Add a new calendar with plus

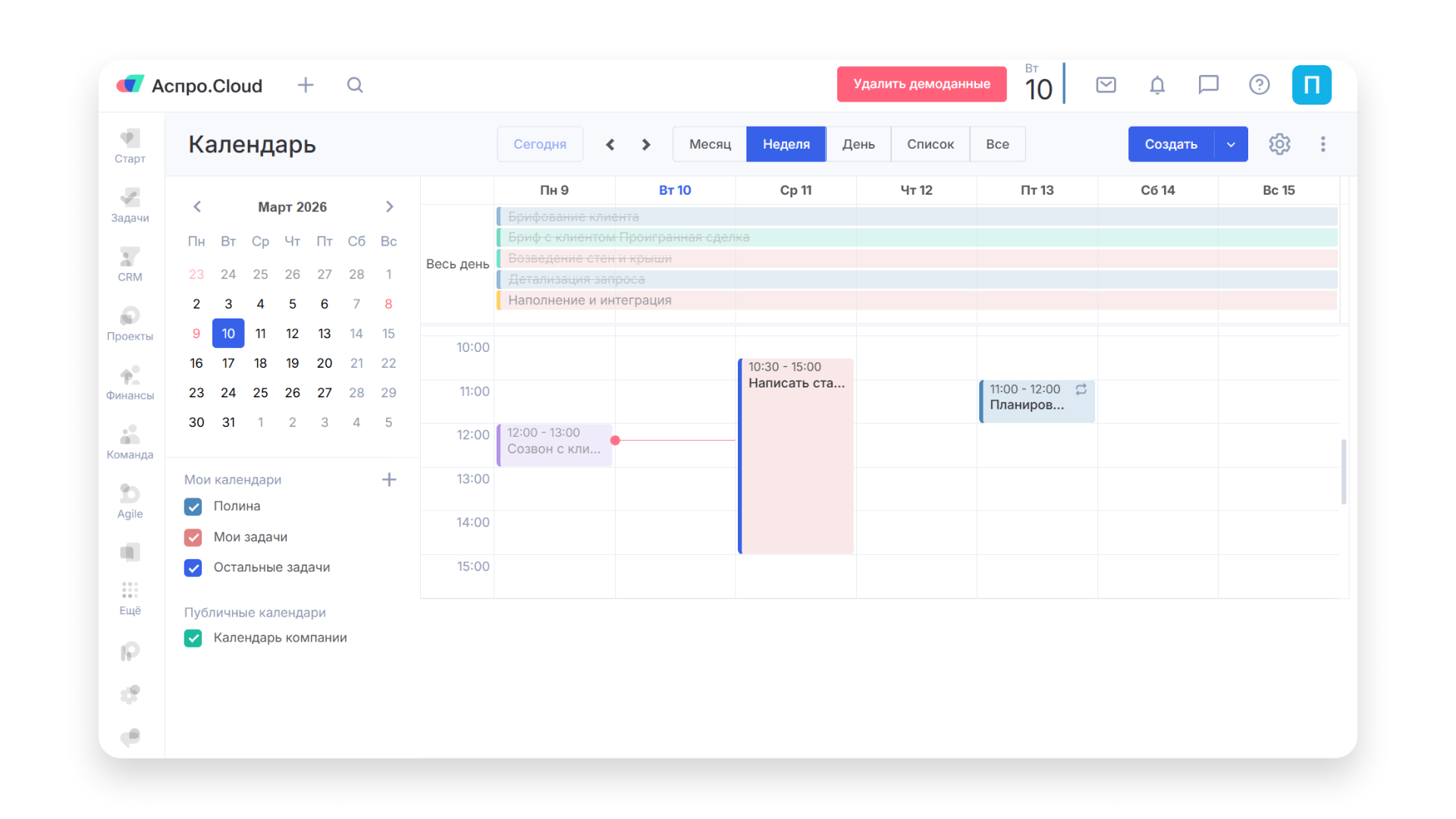[x=389, y=479]
